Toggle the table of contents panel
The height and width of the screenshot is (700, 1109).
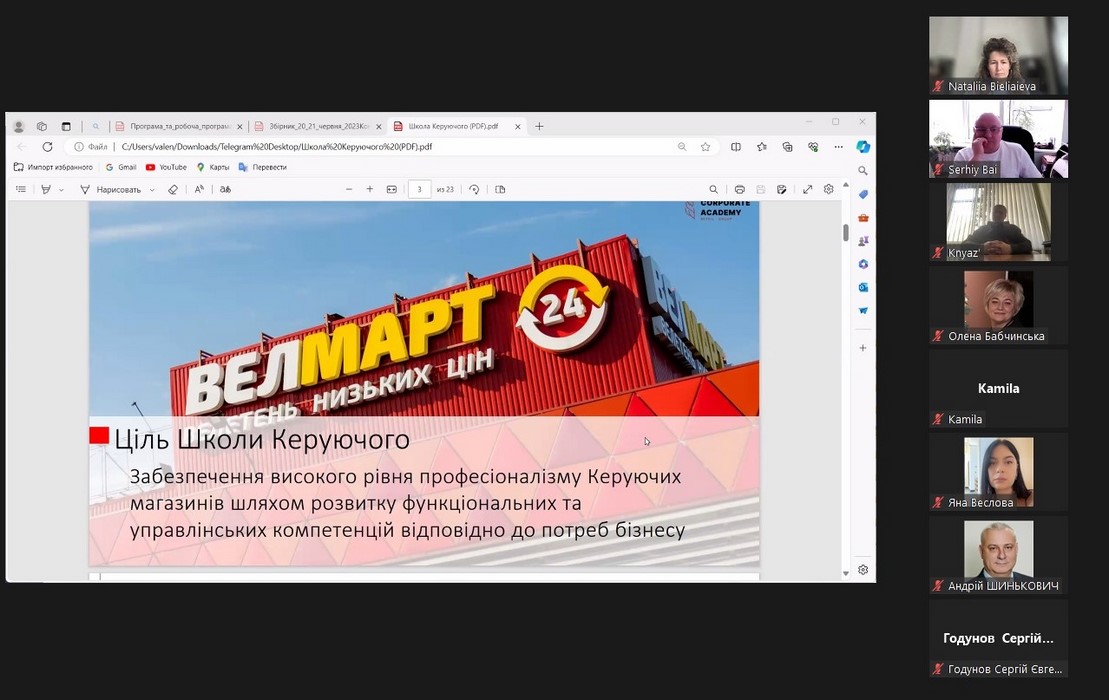click(x=21, y=189)
